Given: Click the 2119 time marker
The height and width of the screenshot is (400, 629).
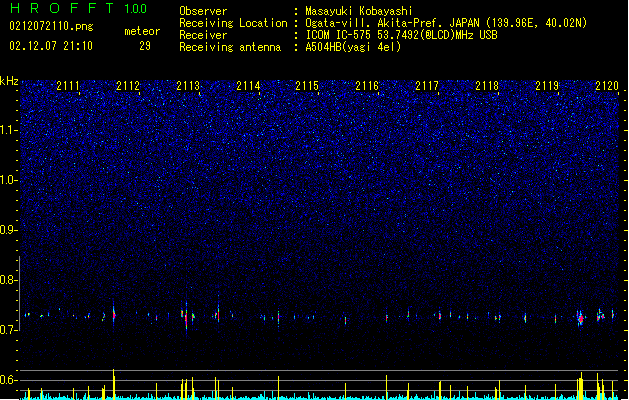Looking at the screenshot, I should pos(547,86).
